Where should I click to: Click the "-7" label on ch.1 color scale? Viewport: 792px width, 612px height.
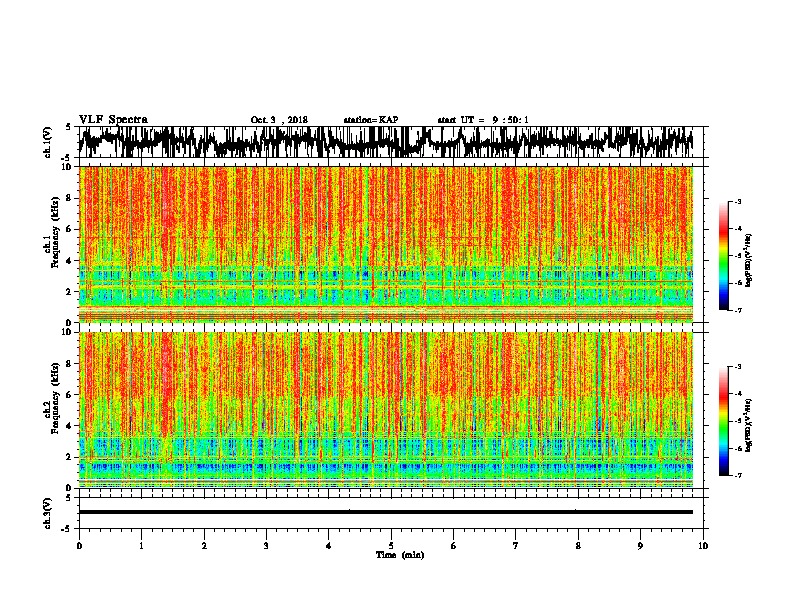(737, 310)
